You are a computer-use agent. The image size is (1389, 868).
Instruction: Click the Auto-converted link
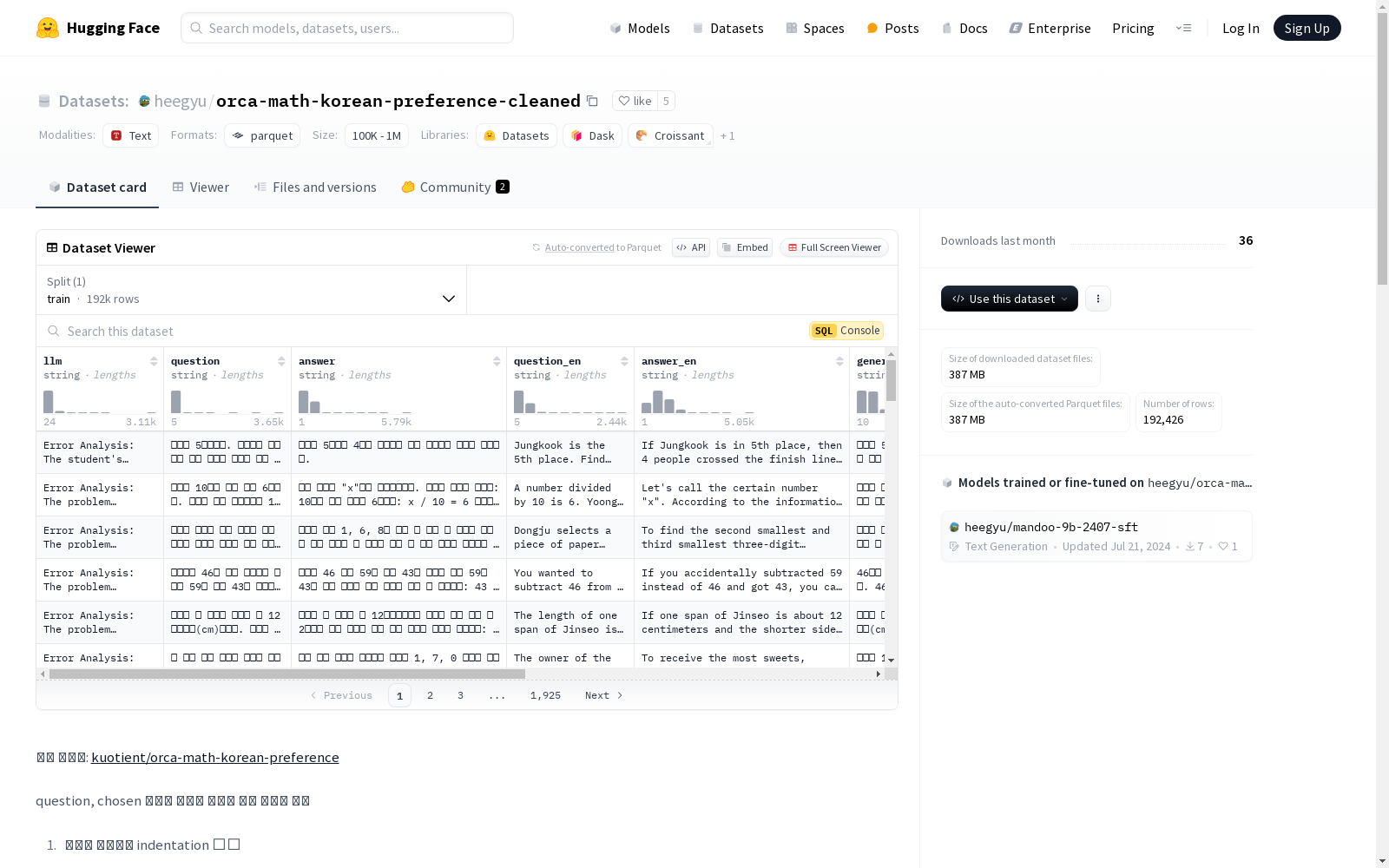pyautogui.click(x=579, y=247)
